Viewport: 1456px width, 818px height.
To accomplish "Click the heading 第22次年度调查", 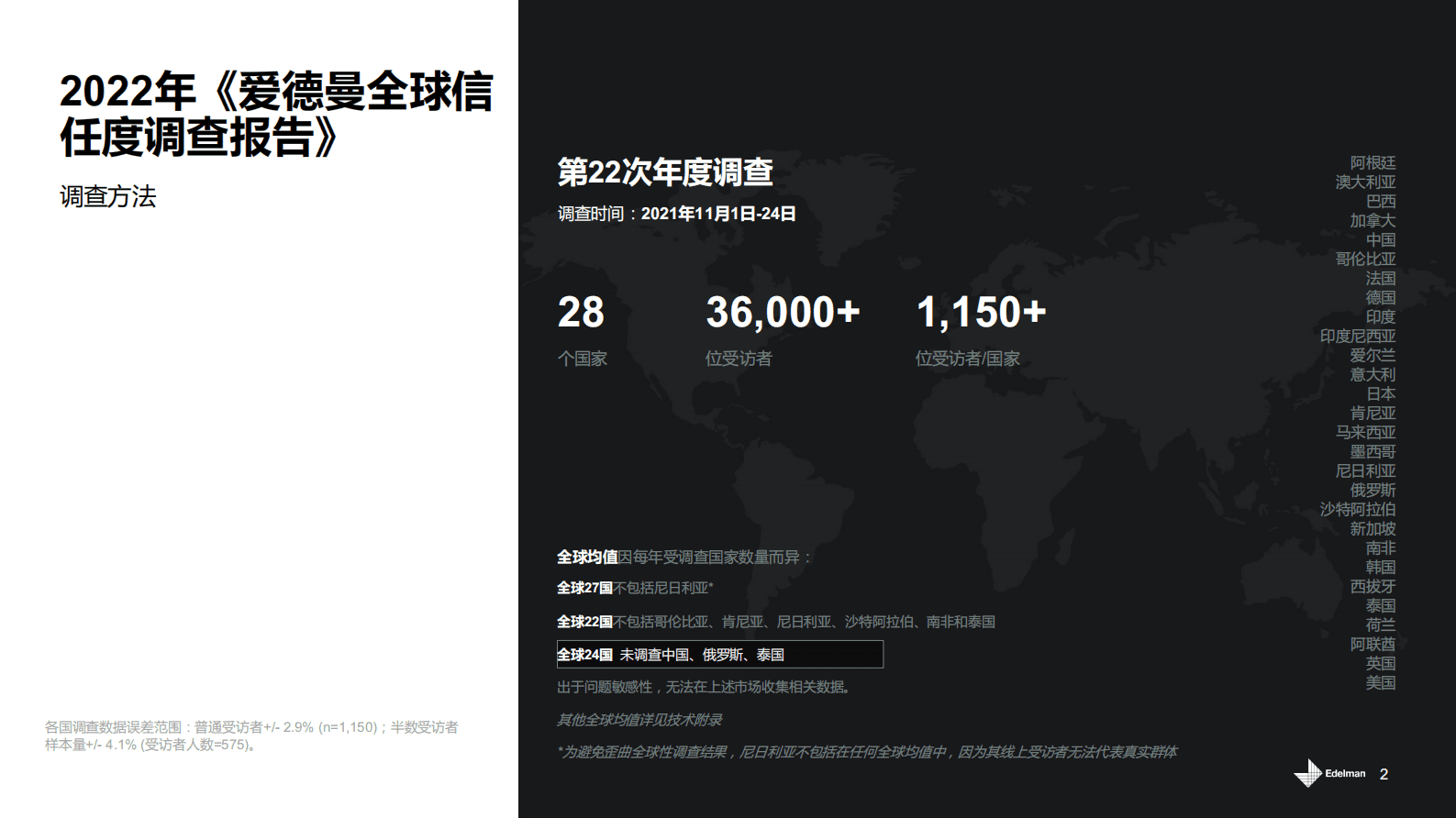I will (665, 172).
